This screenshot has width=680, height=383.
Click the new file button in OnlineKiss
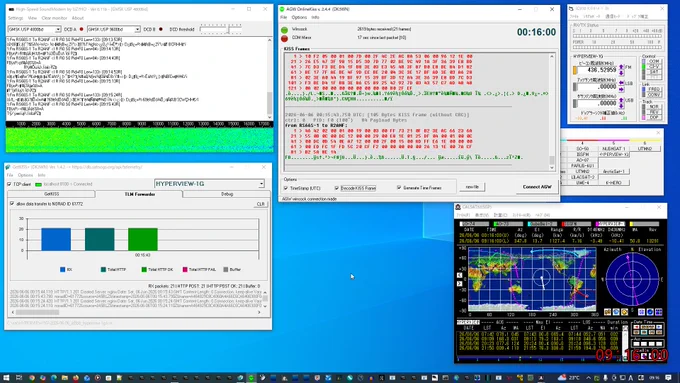tap(472, 187)
